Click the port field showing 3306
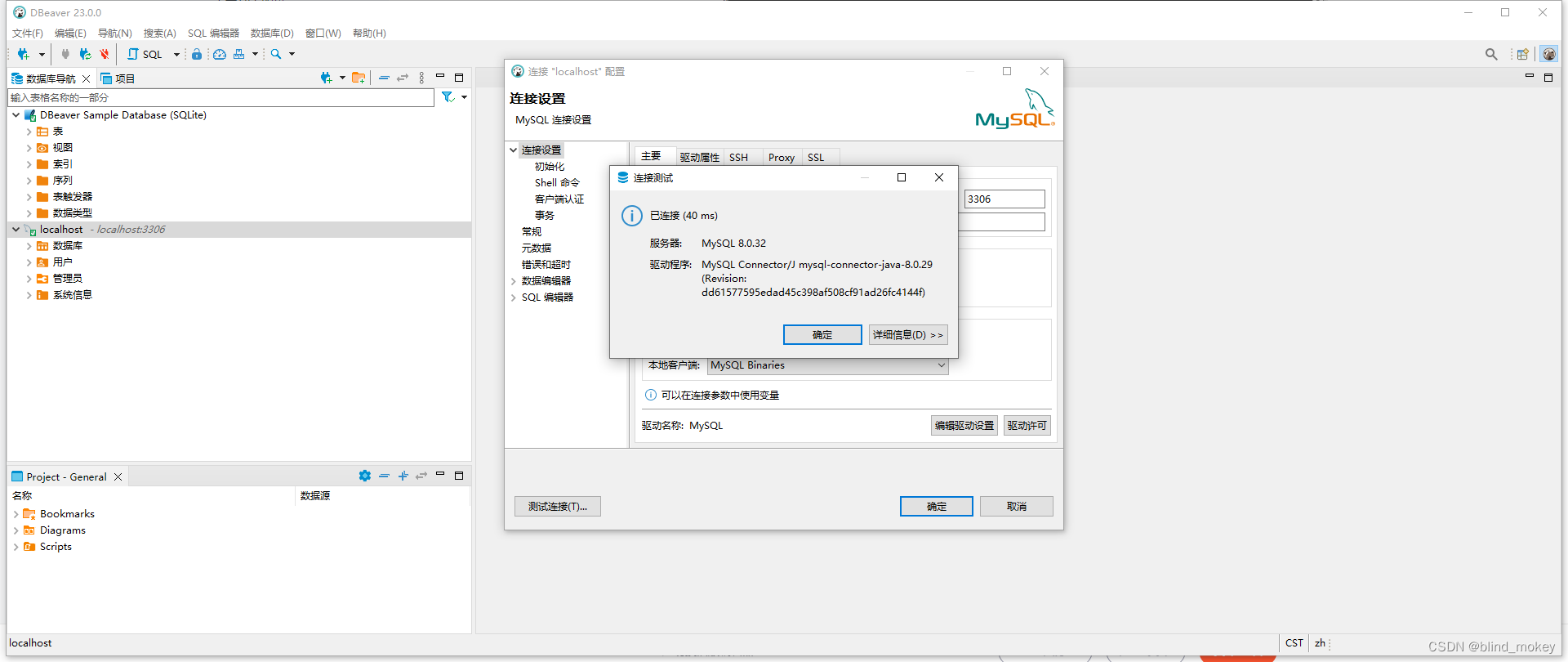1568x662 pixels. tap(1004, 199)
